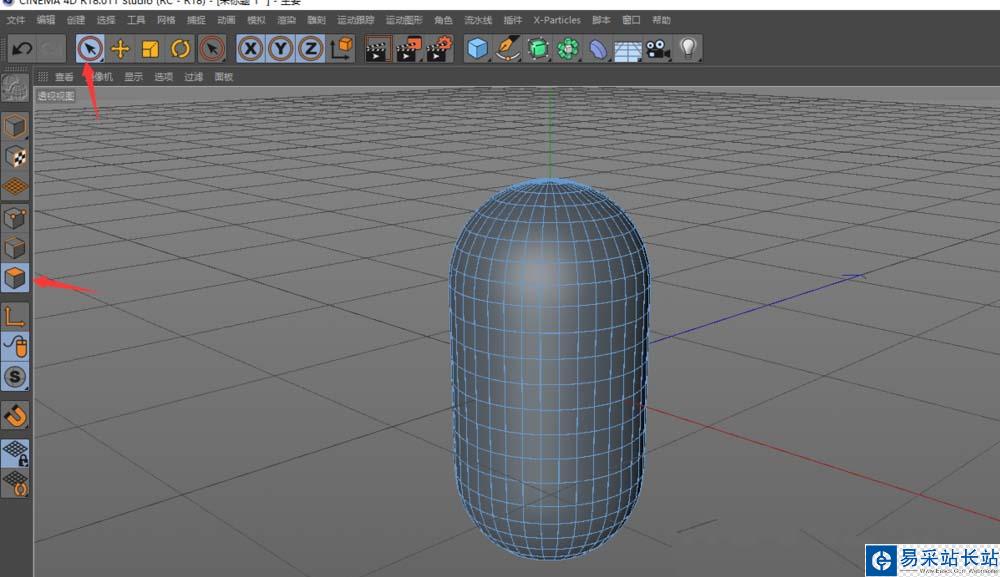Toggle the Z axis lock

click(311, 48)
